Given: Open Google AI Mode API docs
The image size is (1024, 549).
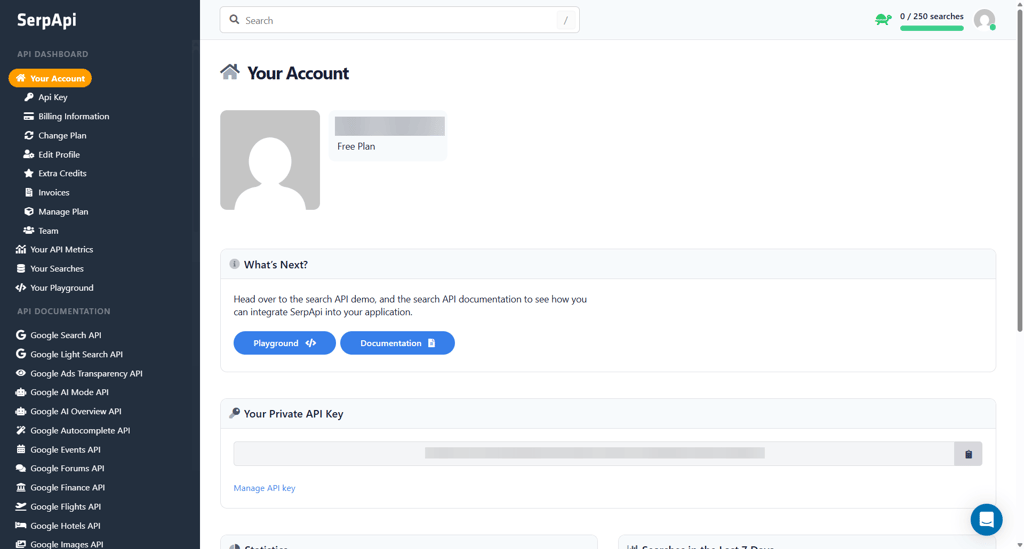Looking at the screenshot, I should click(x=69, y=392).
